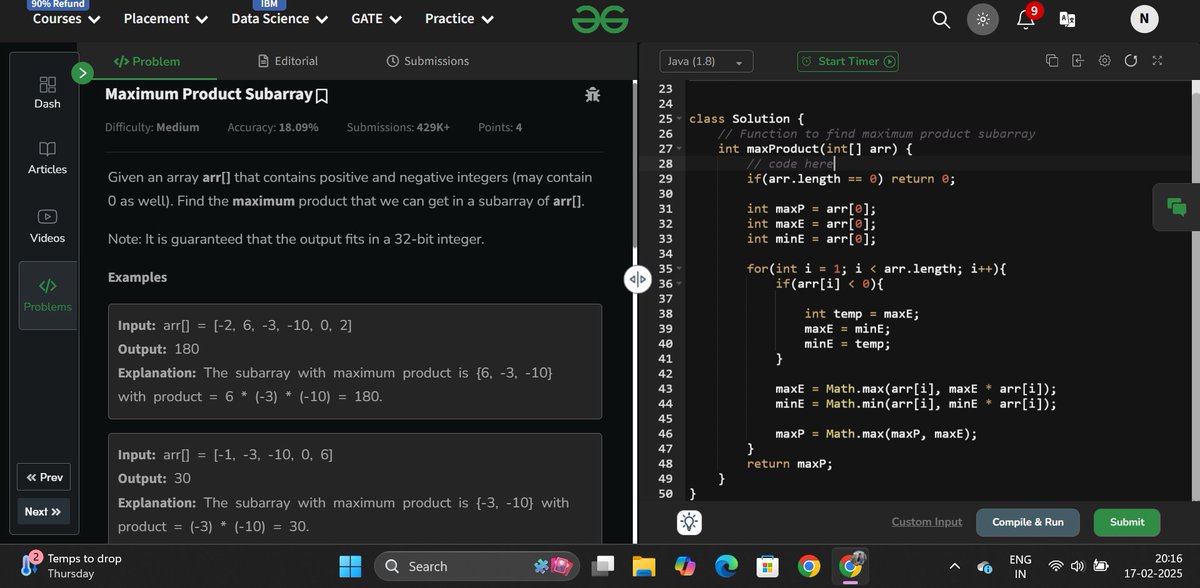
Task: Collapse sidebar with green arrow button
Action: pyautogui.click(x=83, y=72)
